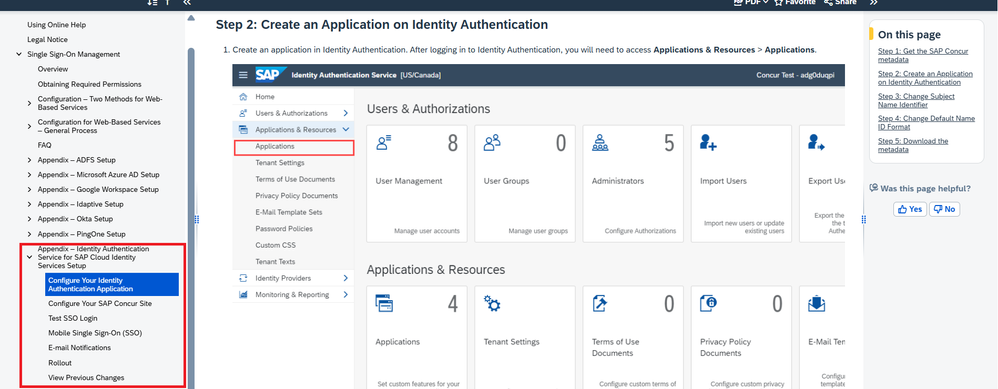Viewport: 998px width, 389px height.
Task: Expand the Appendix – ADFS Setup node
Action: [x=29, y=160]
